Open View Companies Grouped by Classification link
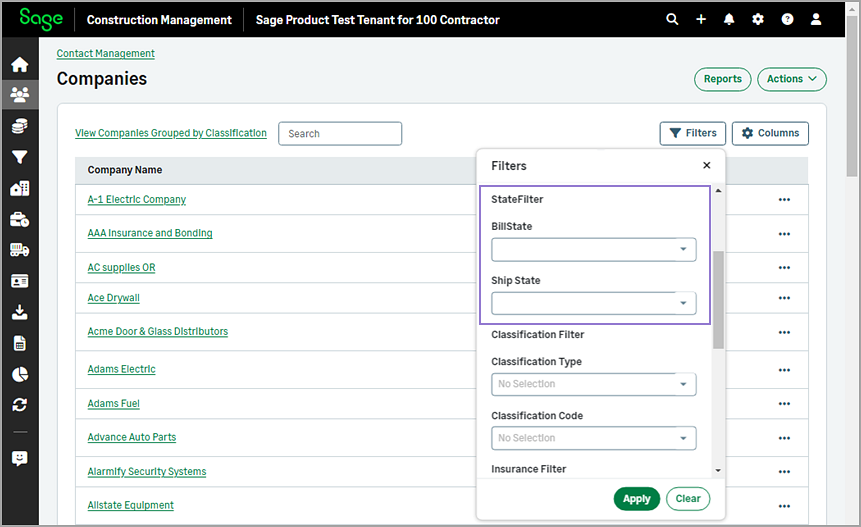The width and height of the screenshot is (861, 527). 171,133
